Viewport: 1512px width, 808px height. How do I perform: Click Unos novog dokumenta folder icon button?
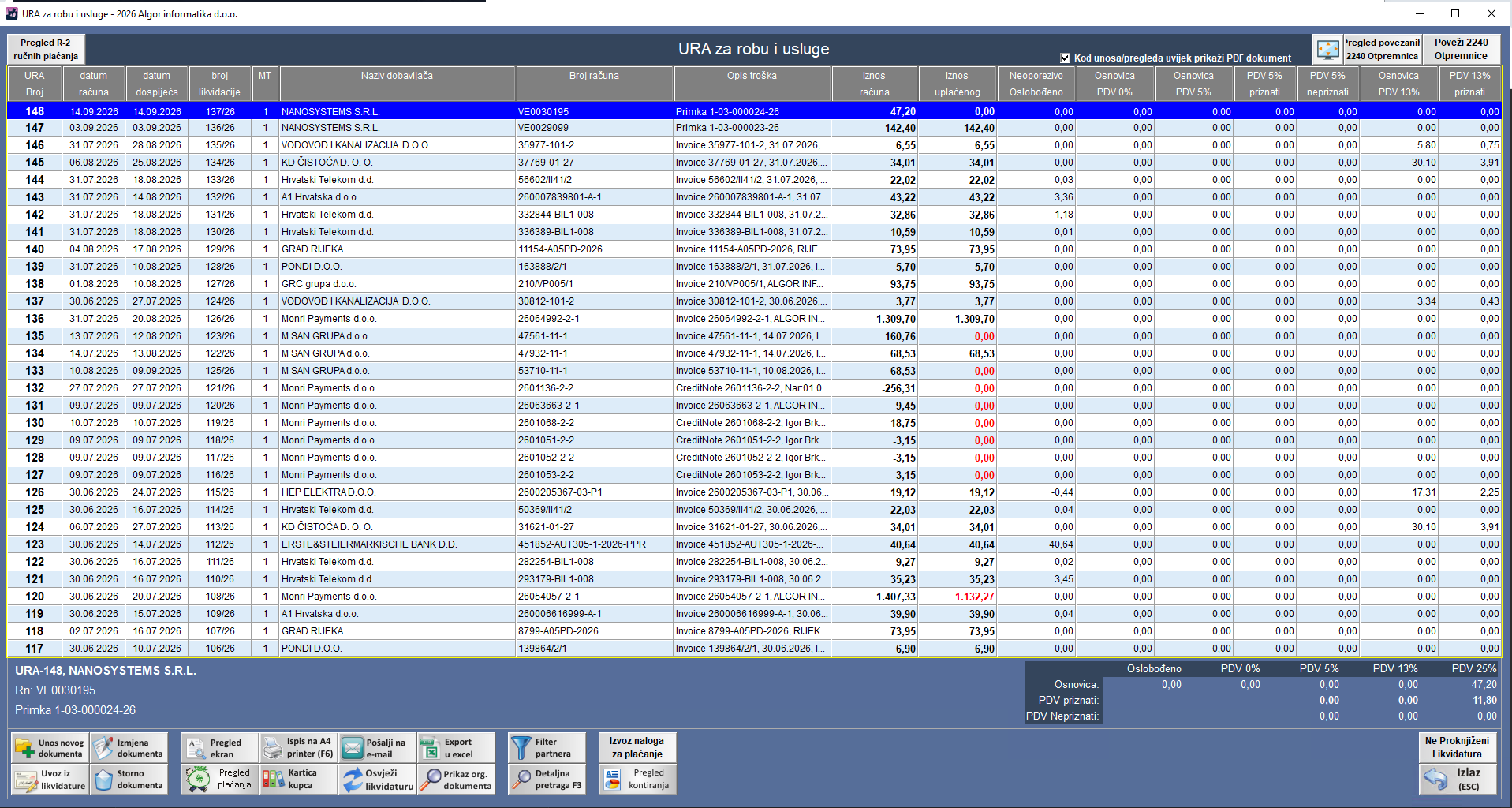coord(50,747)
